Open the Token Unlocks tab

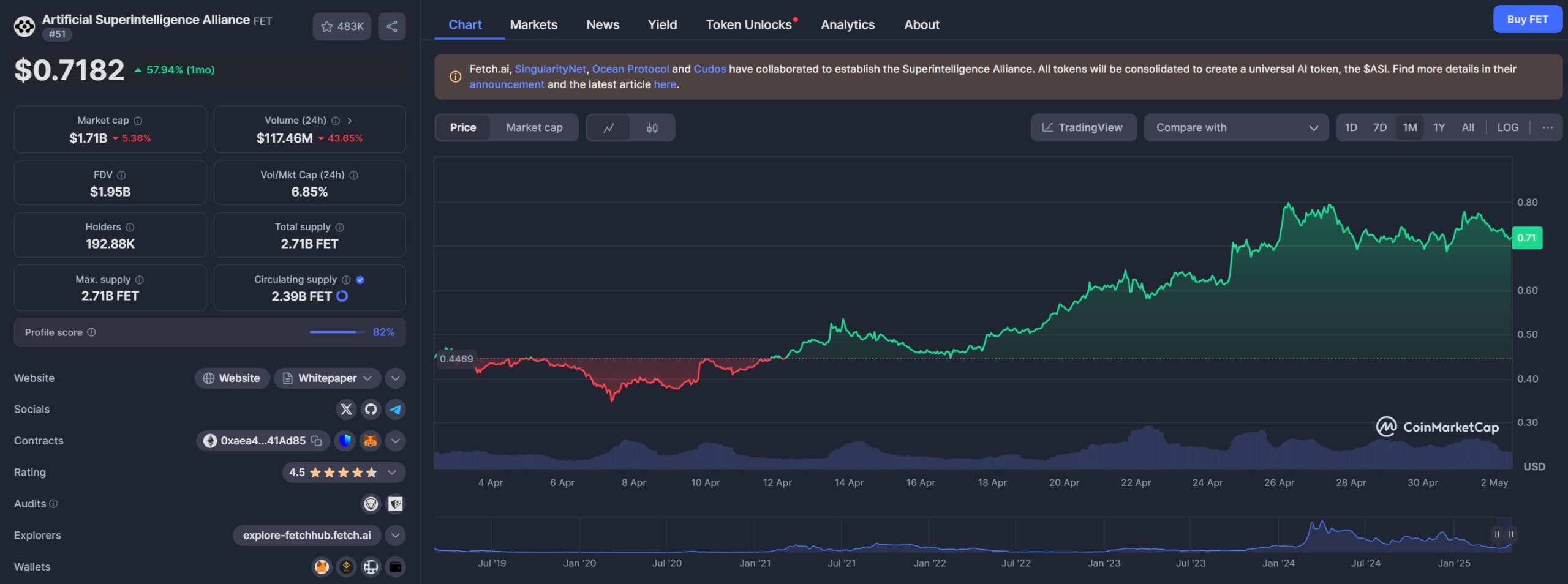pyautogui.click(x=749, y=24)
